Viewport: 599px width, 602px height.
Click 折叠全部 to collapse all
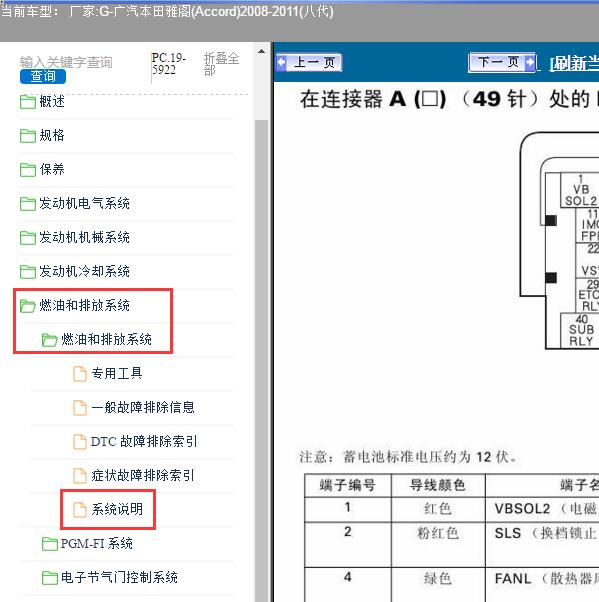pyautogui.click(x=221, y=64)
